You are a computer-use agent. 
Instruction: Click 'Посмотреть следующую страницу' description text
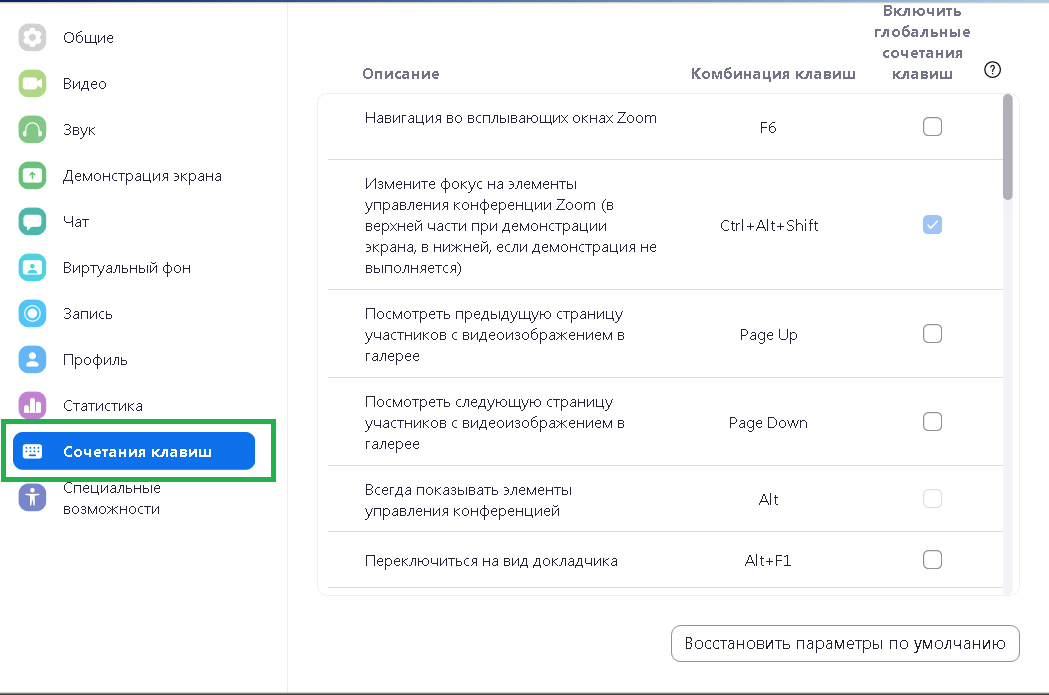coord(494,423)
